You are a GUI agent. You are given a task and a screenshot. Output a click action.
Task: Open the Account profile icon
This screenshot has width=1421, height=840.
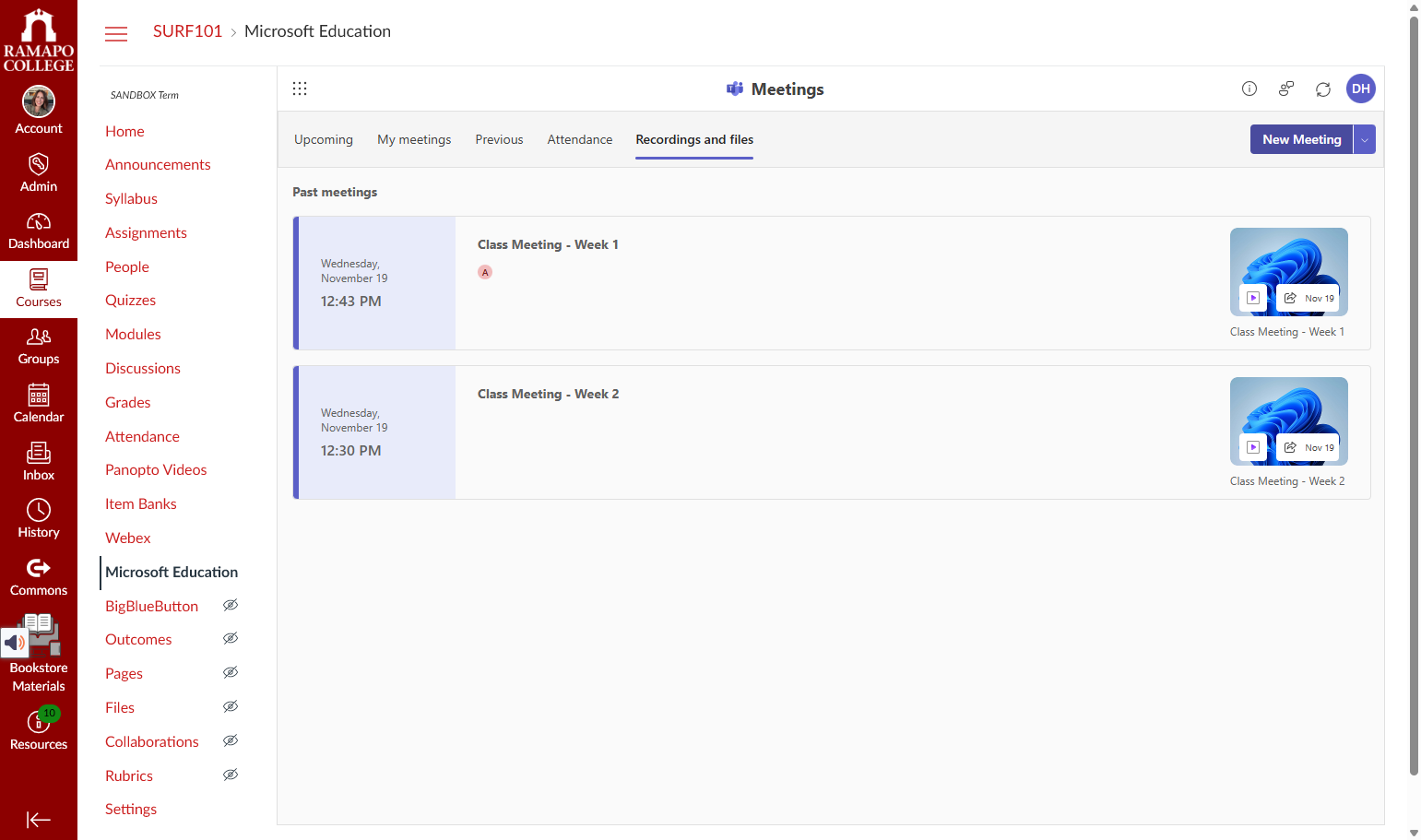(x=39, y=101)
